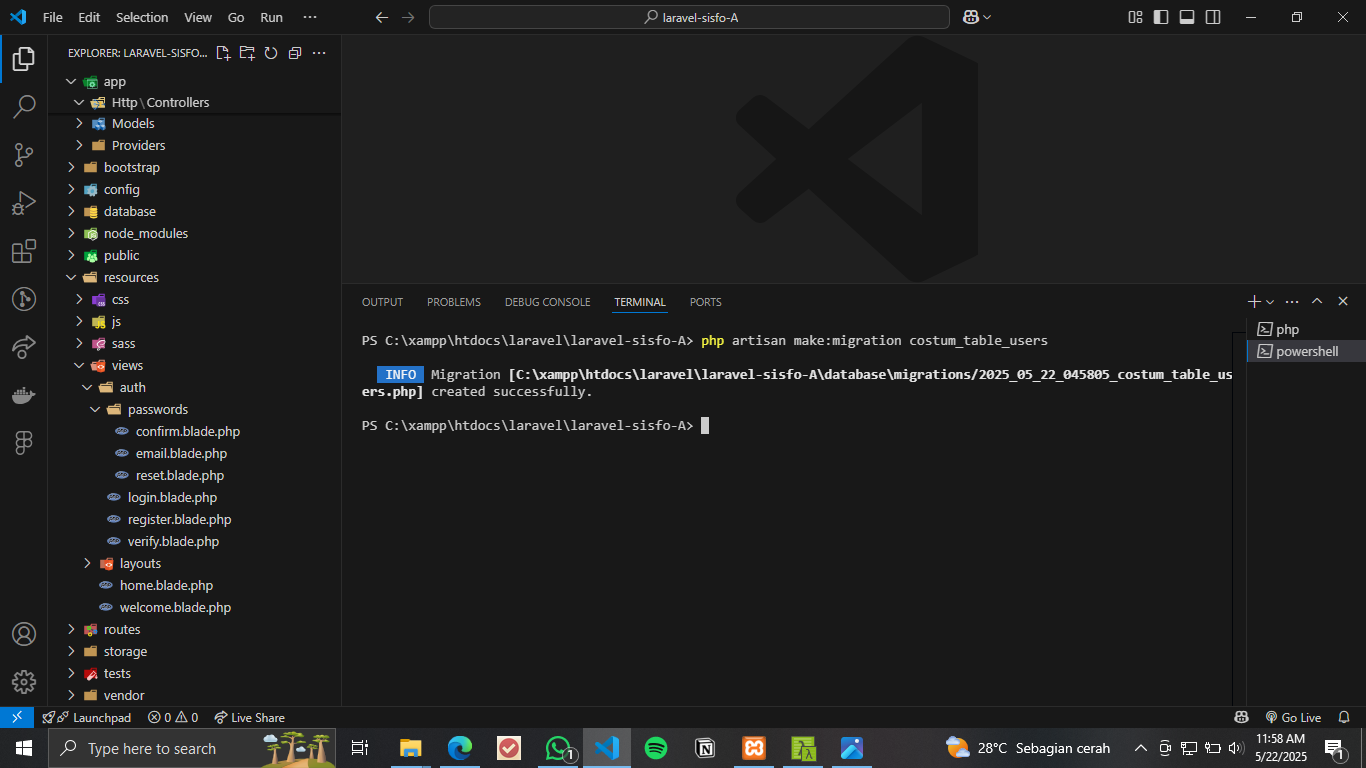Click Refresh Explorer icon
1366x768 pixels.
pyautogui.click(x=270, y=53)
